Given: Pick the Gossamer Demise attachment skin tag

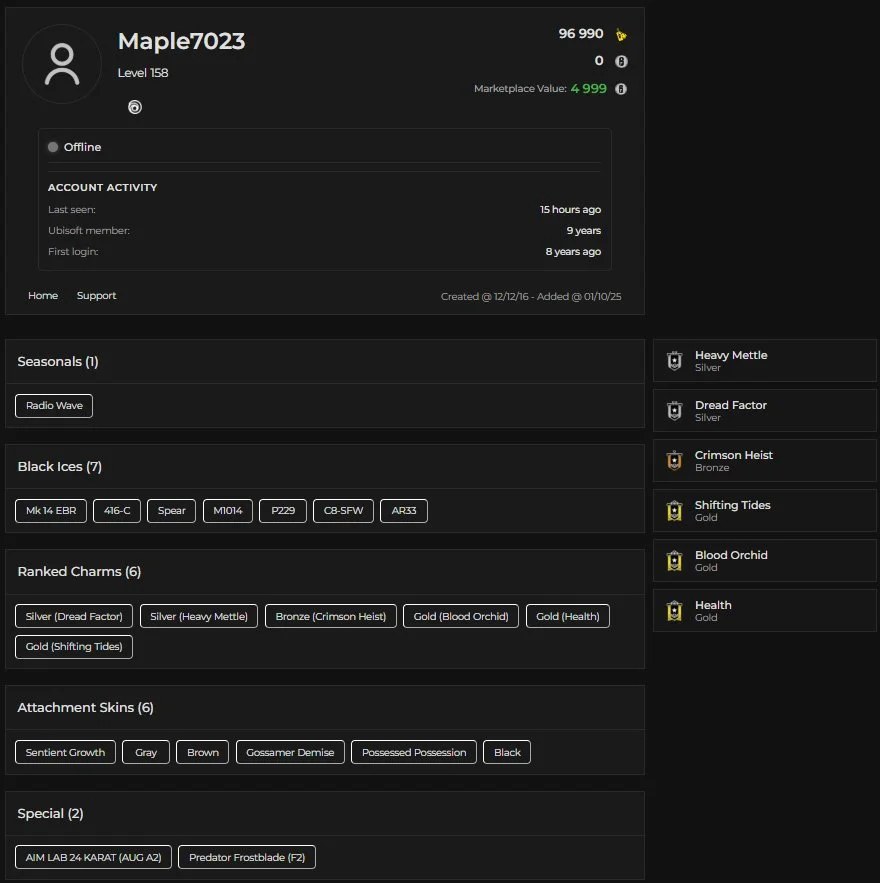Looking at the screenshot, I should (290, 752).
